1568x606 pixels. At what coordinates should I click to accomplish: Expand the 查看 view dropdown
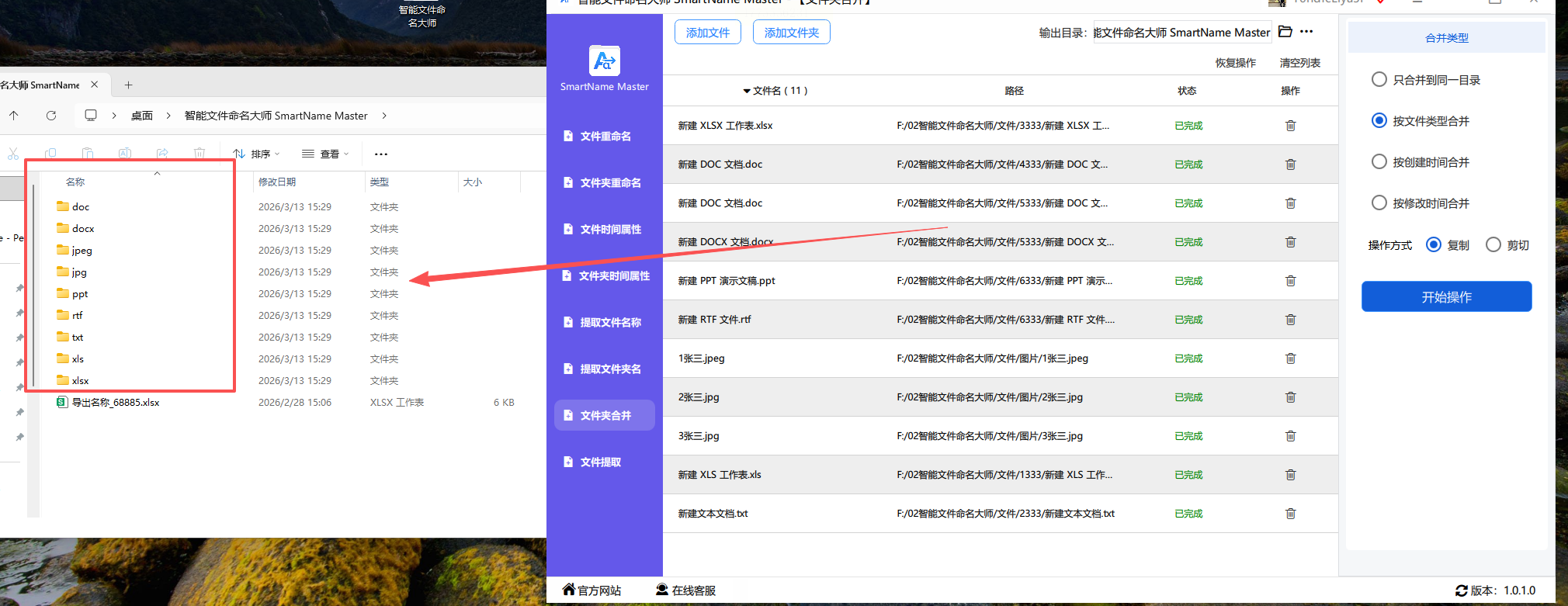pos(325,154)
